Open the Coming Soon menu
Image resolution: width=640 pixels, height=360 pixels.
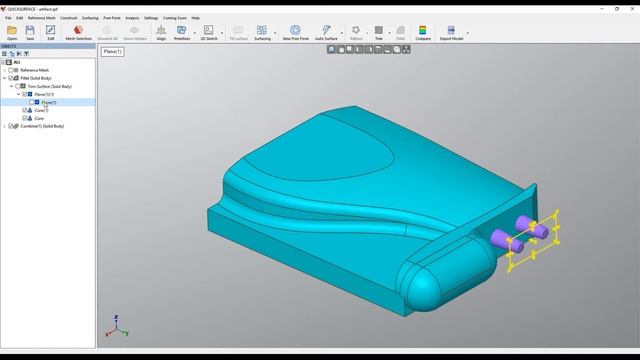(175, 18)
